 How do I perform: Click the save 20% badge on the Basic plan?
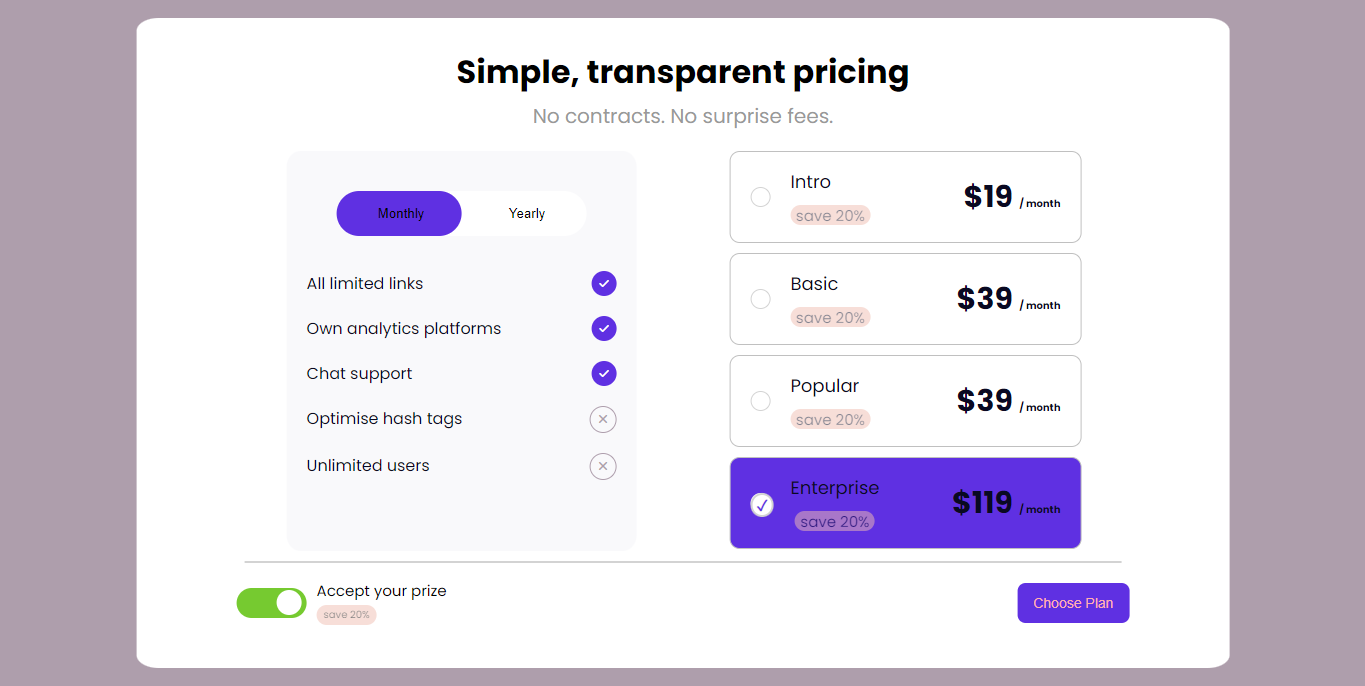pyautogui.click(x=830, y=317)
